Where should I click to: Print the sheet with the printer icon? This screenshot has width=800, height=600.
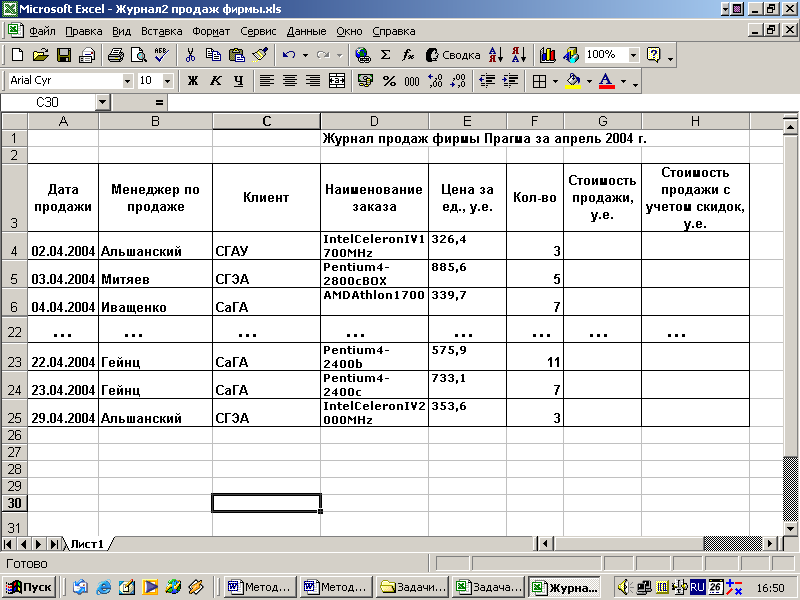pos(115,55)
